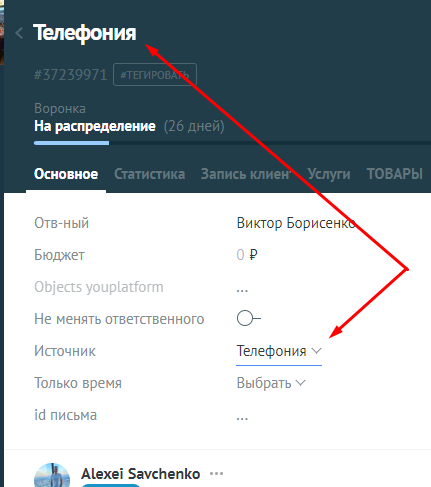This screenshot has height=487, width=431.
Task: Click the back arrow beside Телефония
Action: coord(19,33)
